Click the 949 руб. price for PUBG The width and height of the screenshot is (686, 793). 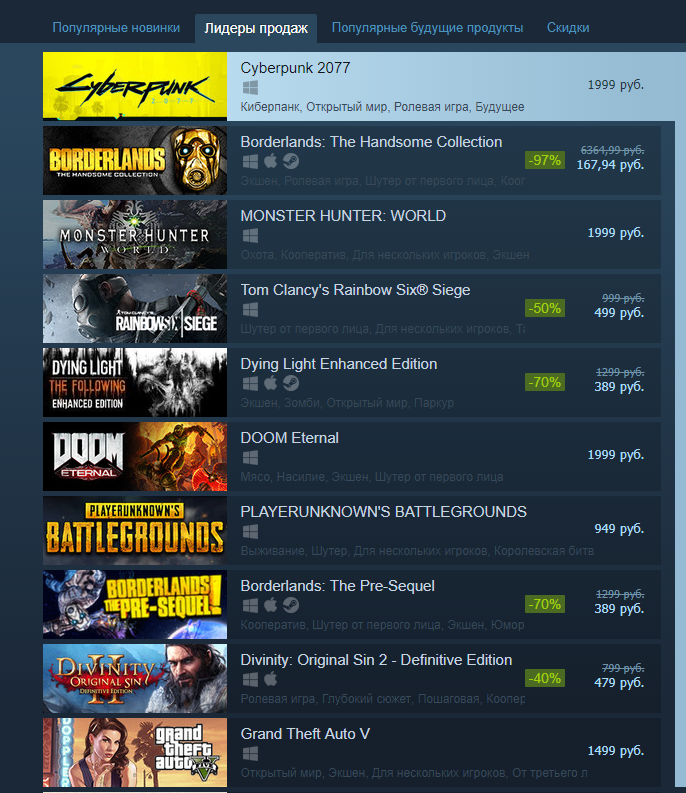tap(619, 529)
